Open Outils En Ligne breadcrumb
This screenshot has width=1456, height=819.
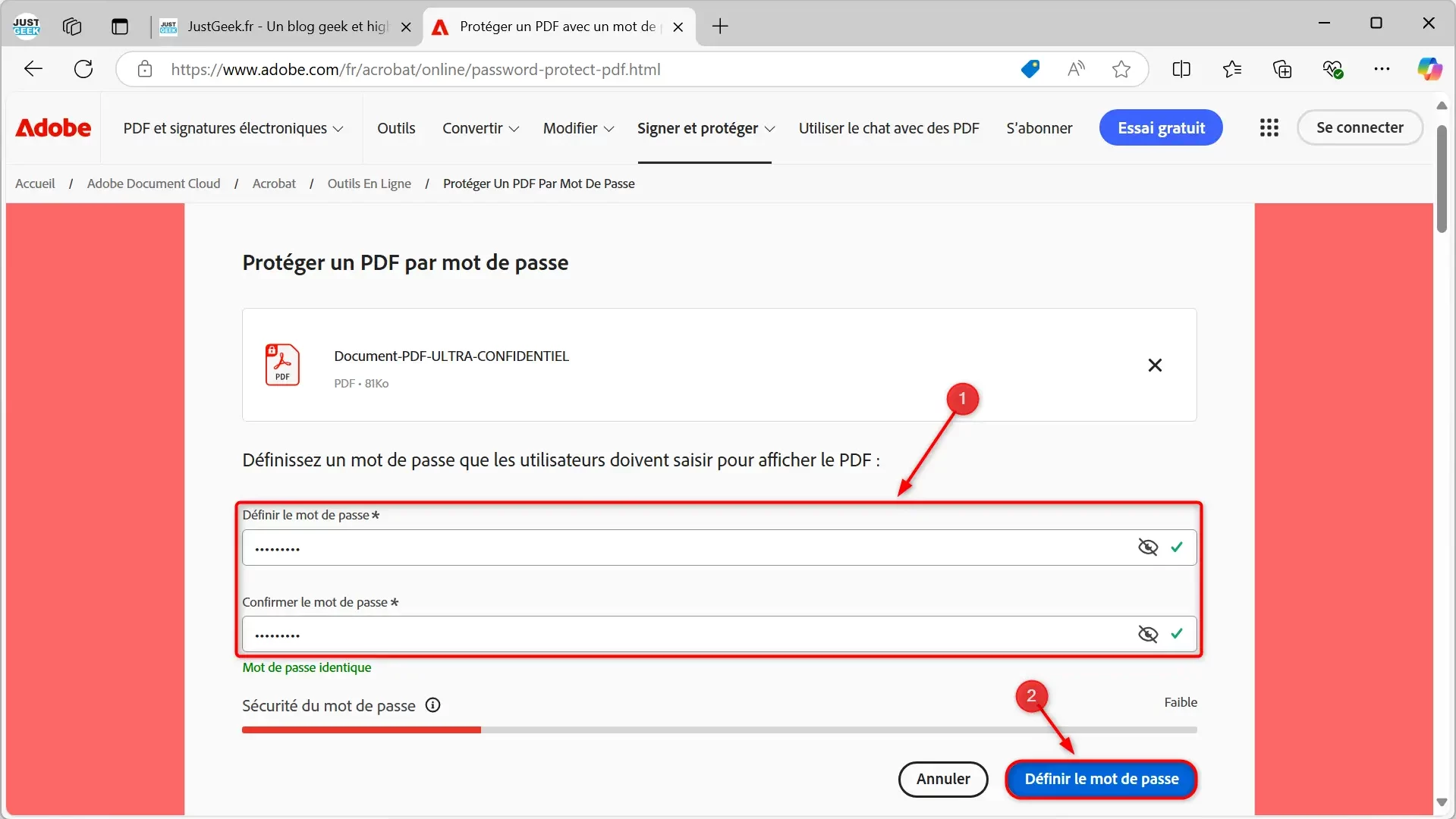click(x=370, y=184)
